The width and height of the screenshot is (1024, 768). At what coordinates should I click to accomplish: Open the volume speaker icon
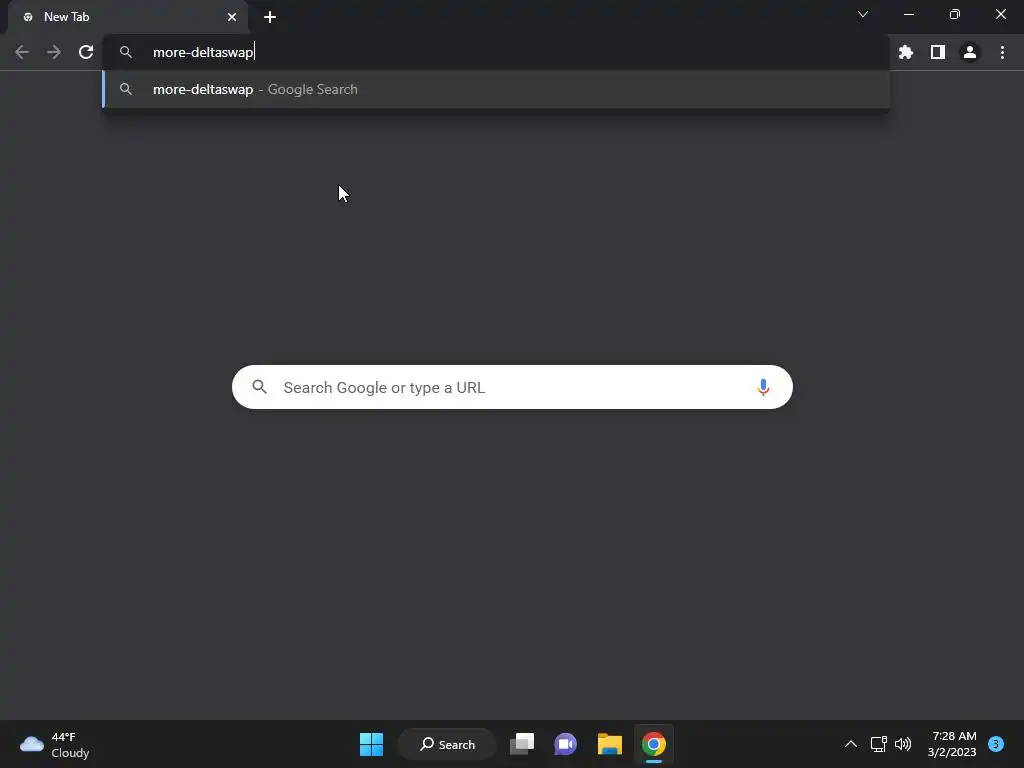click(x=903, y=744)
